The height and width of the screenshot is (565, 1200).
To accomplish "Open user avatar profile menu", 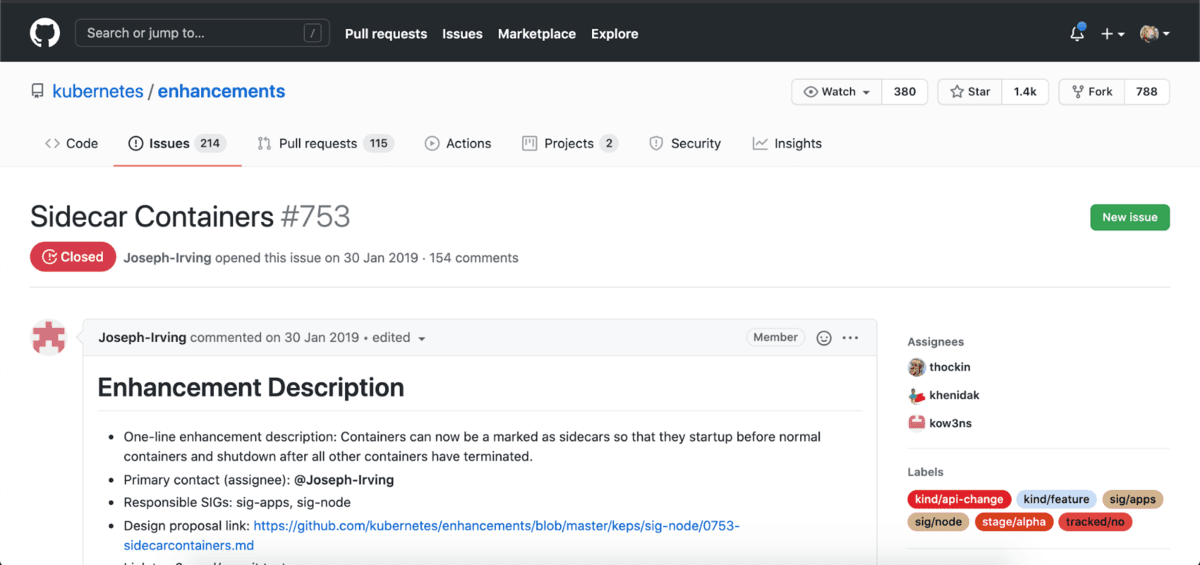I will [1155, 33].
